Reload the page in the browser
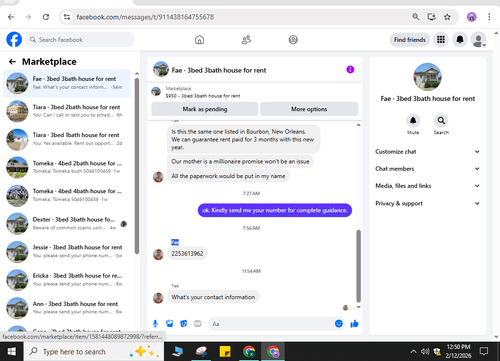 (x=46, y=17)
